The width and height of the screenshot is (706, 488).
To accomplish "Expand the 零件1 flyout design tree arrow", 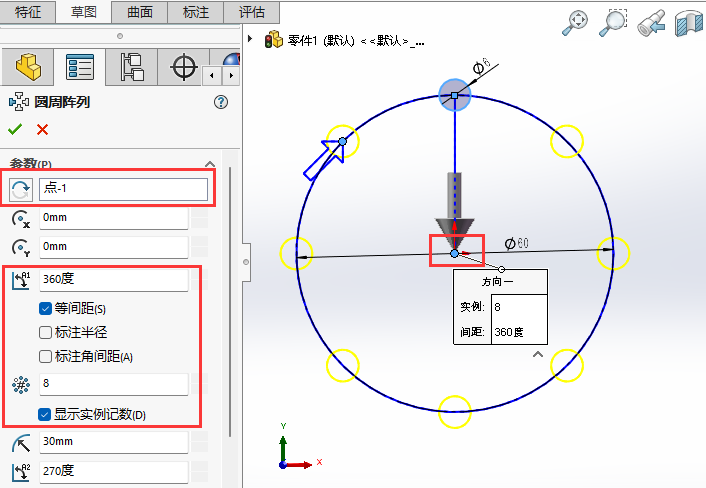I will click(x=250, y=39).
